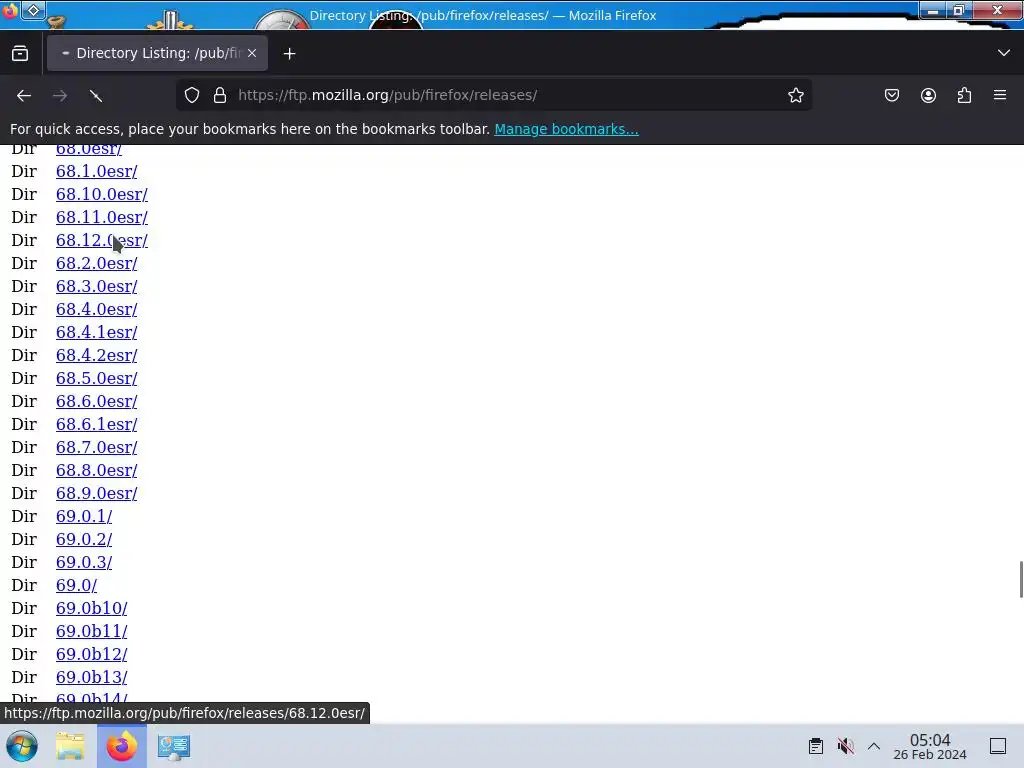Open the Firefox View button
This screenshot has width=1024, height=768.
[20, 54]
